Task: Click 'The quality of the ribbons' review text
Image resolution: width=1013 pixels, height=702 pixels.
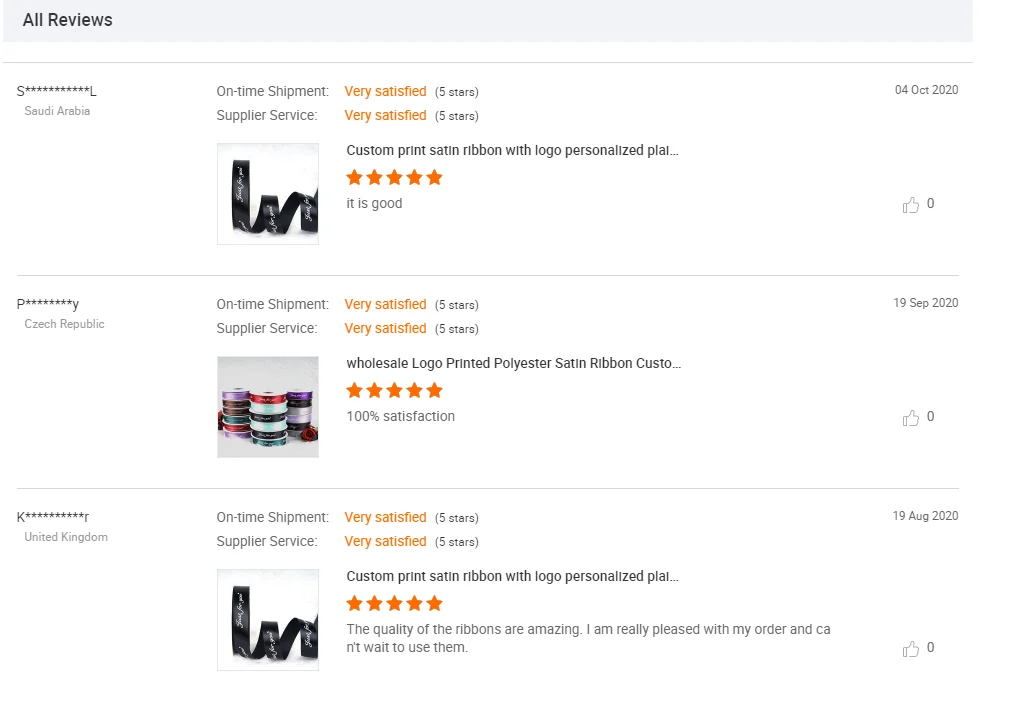Action: [588, 638]
